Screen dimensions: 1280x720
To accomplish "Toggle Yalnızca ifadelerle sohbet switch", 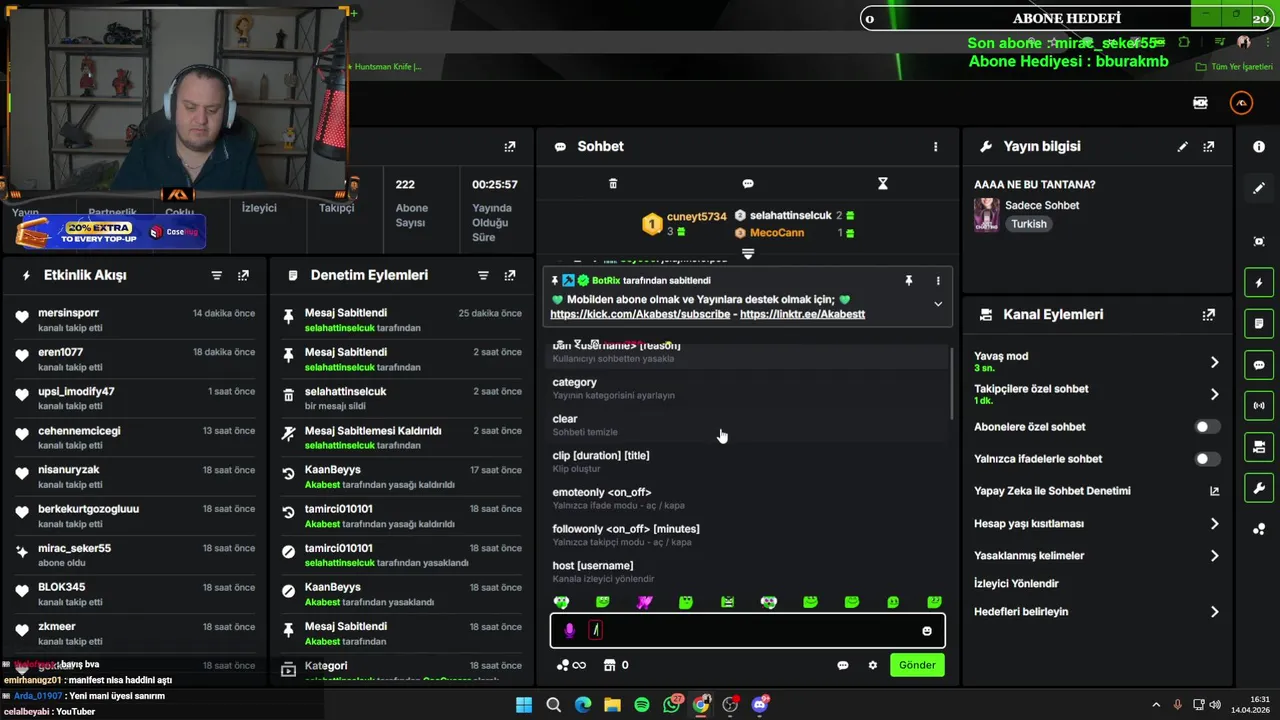I will pos(1208,459).
